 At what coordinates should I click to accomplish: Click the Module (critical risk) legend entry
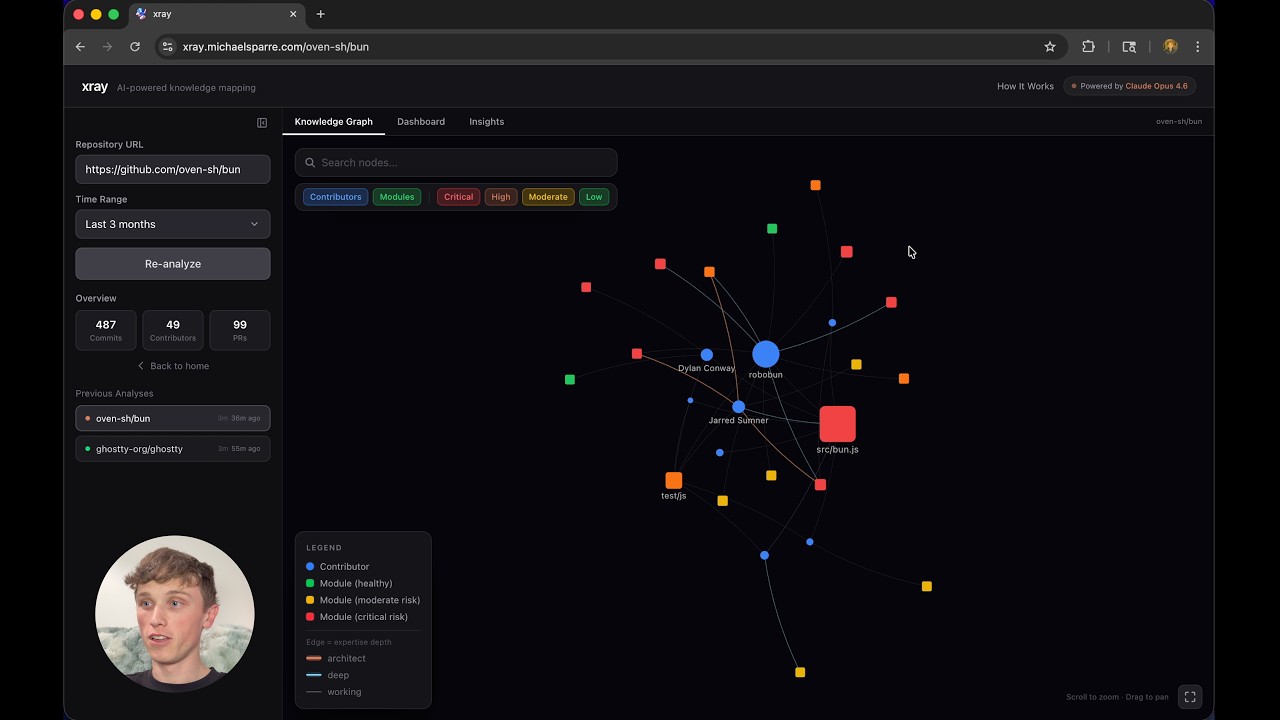(x=357, y=617)
